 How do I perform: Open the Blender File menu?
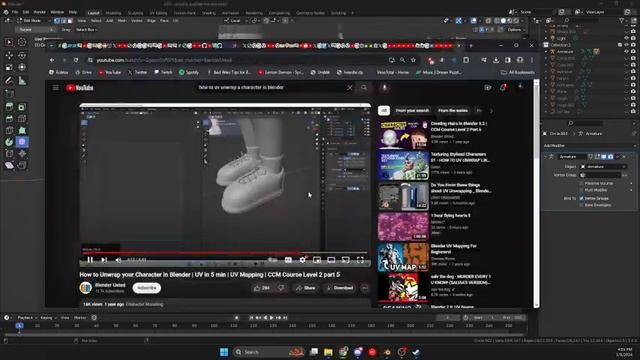point(15,12)
